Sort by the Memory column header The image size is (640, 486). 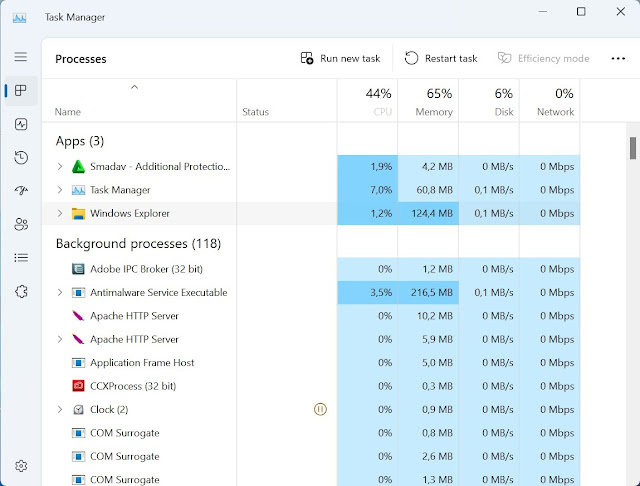click(x=428, y=100)
